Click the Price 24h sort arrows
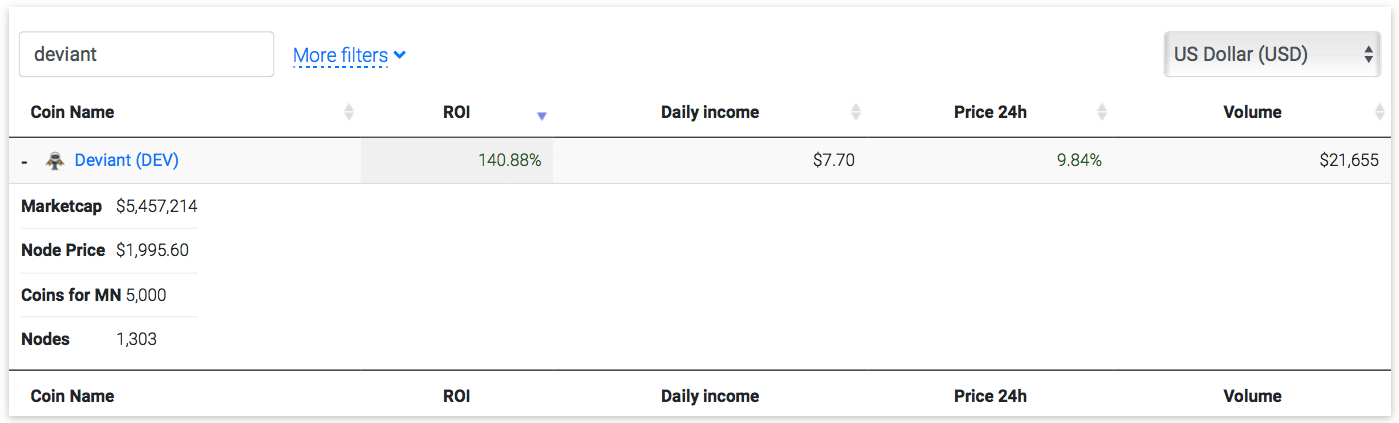 [1102, 112]
